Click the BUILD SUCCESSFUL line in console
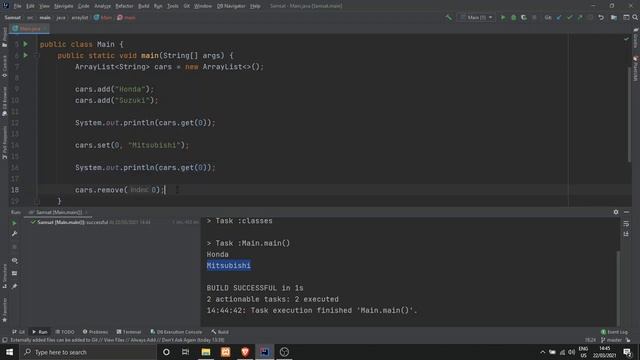The height and width of the screenshot is (360, 640). (x=255, y=288)
